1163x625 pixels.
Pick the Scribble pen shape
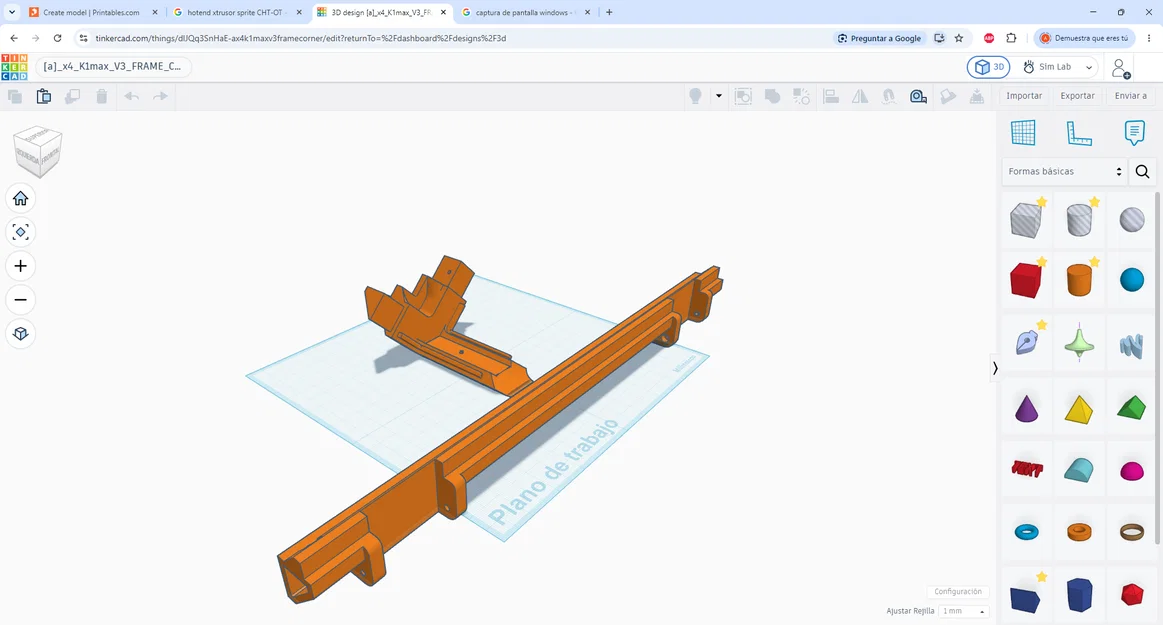click(x=1027, y=343)
